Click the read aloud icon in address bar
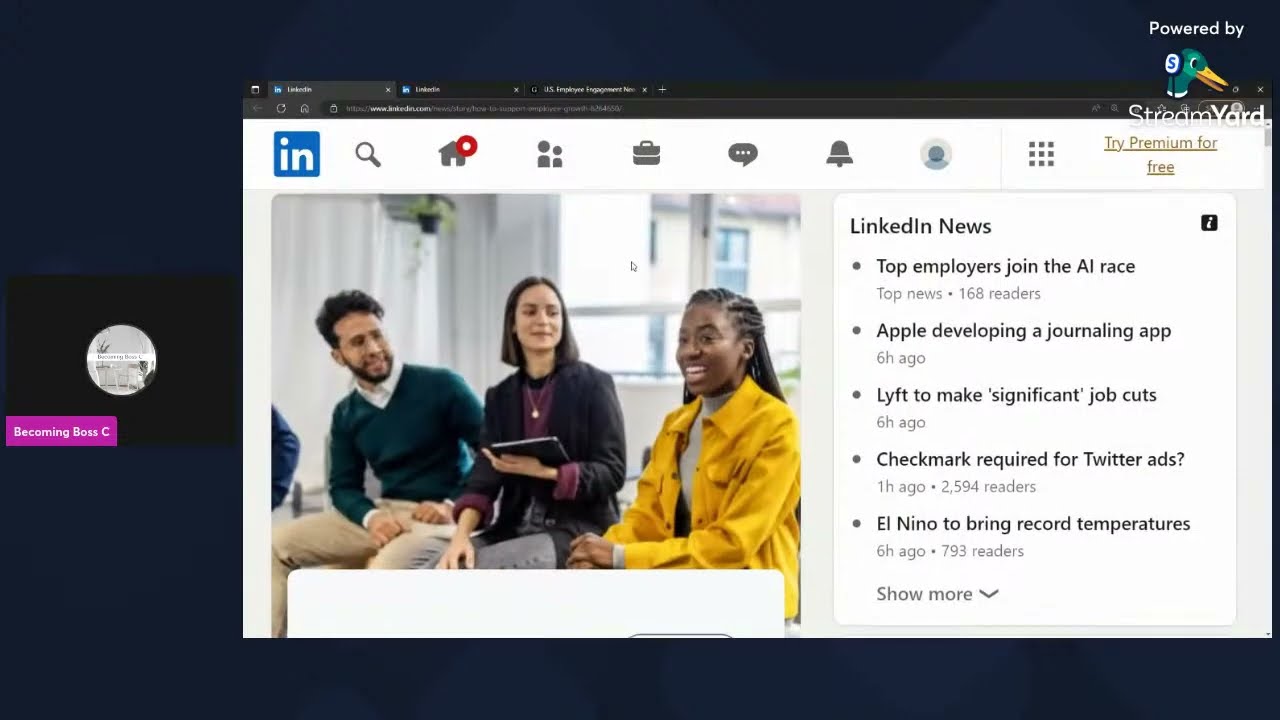 (1096, 108)
